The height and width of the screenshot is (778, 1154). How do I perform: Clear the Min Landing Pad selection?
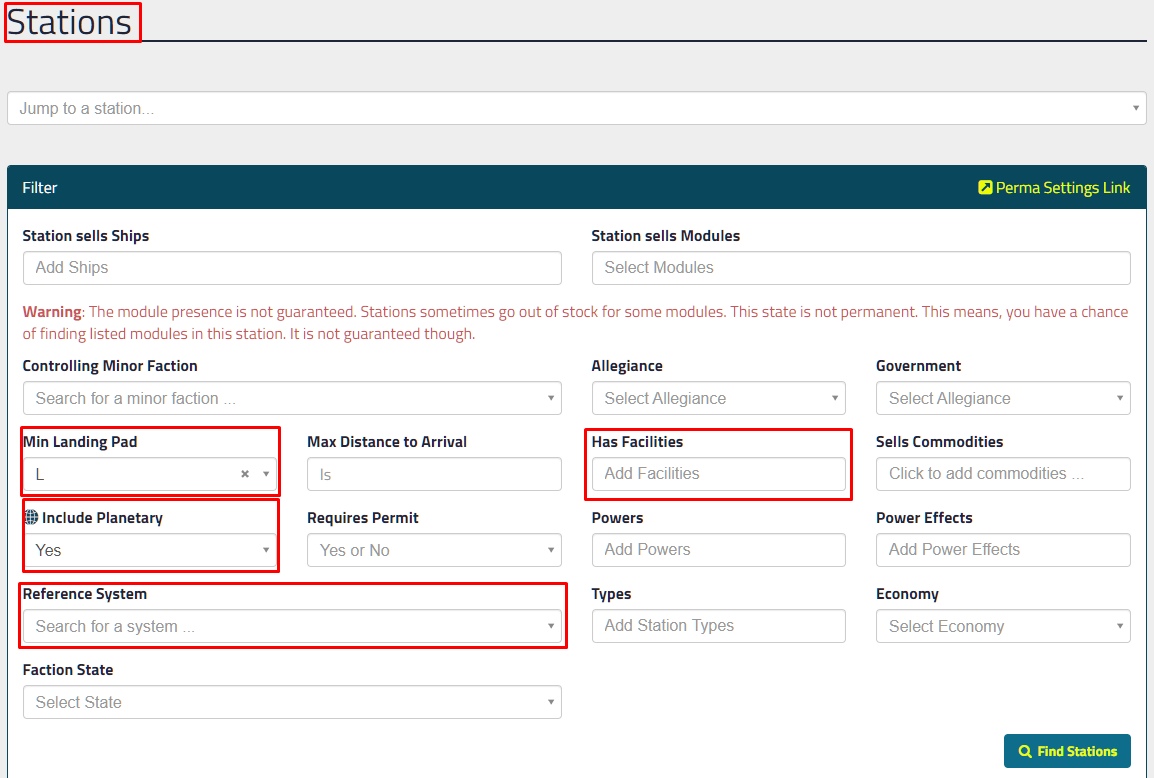245,474
